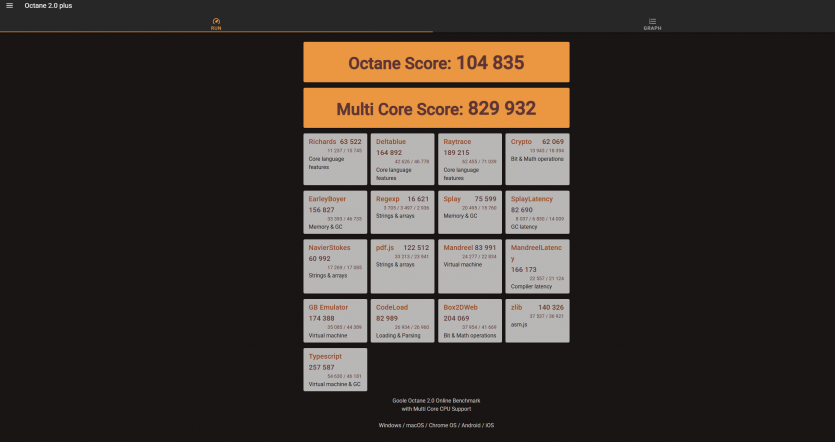
Task: Click the MandreelLatency result card
Action: (x=537, y=266)
